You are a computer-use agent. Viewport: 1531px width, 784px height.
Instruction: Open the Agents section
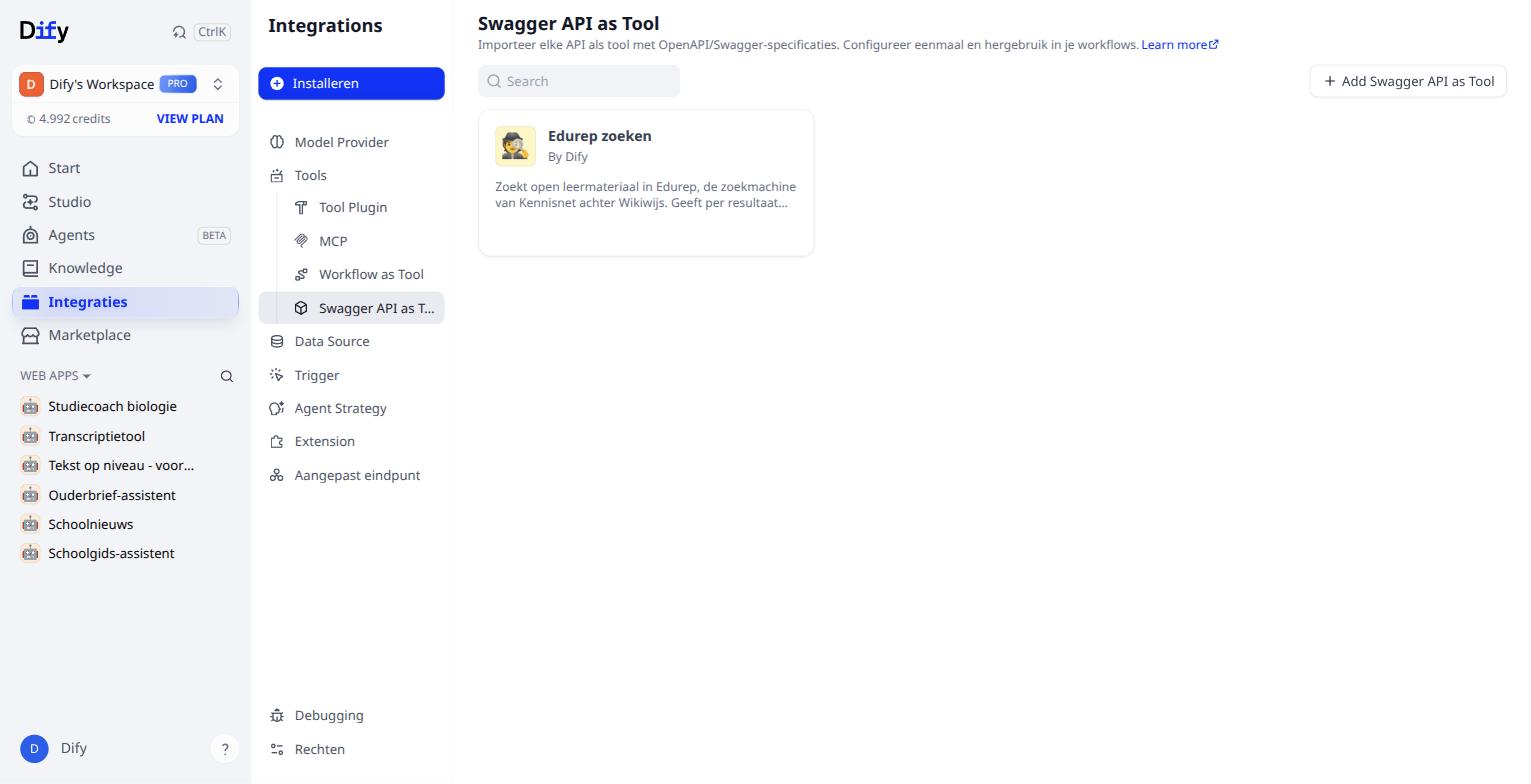click(125, 235)
